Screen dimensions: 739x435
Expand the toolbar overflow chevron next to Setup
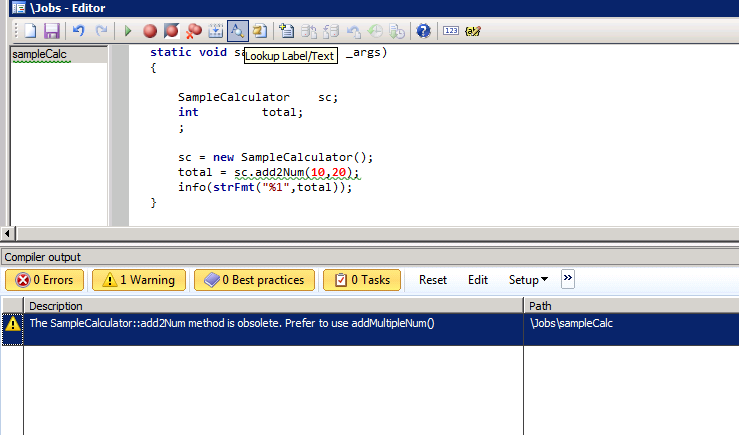tap(568, 279)
